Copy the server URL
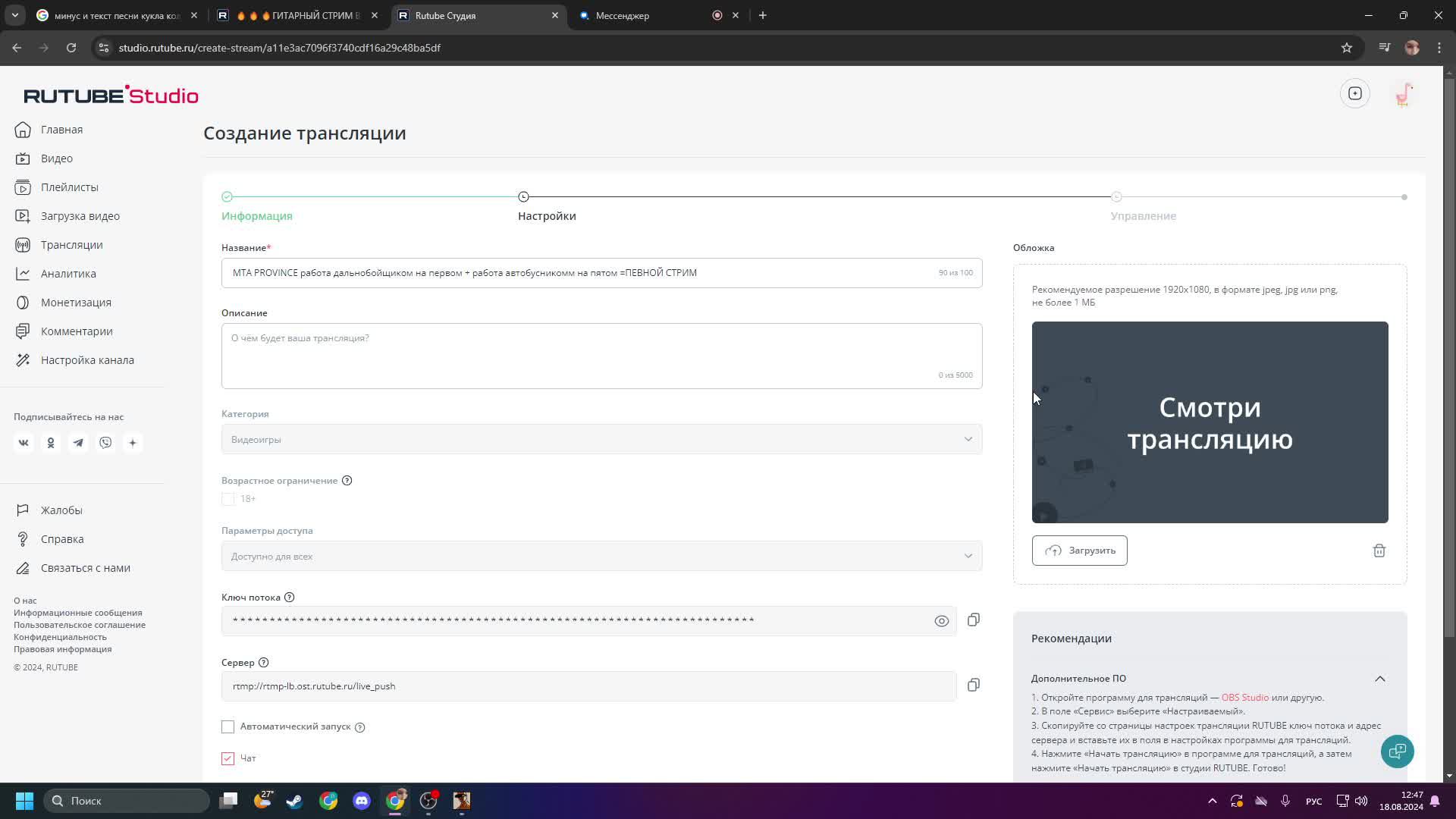Viewport: 1456px width, 819px height. click(x=974, y=686)
